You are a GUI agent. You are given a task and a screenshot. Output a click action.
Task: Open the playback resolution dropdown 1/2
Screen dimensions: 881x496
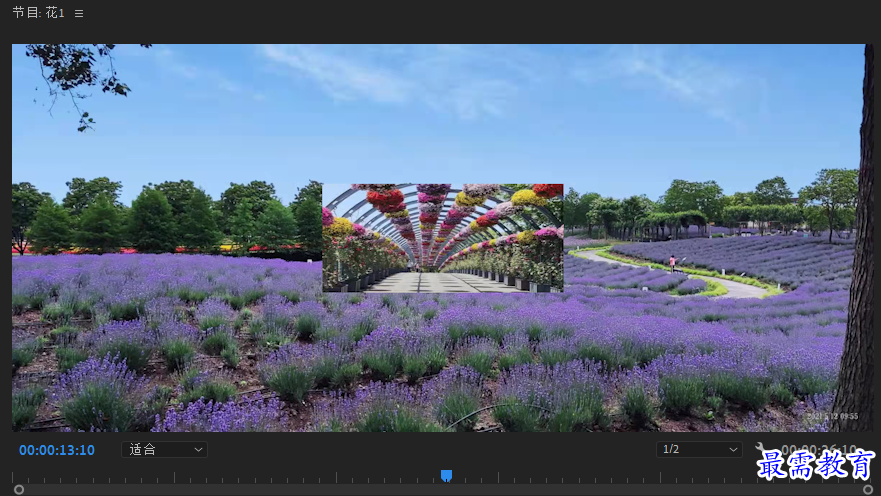click(699, 449)
